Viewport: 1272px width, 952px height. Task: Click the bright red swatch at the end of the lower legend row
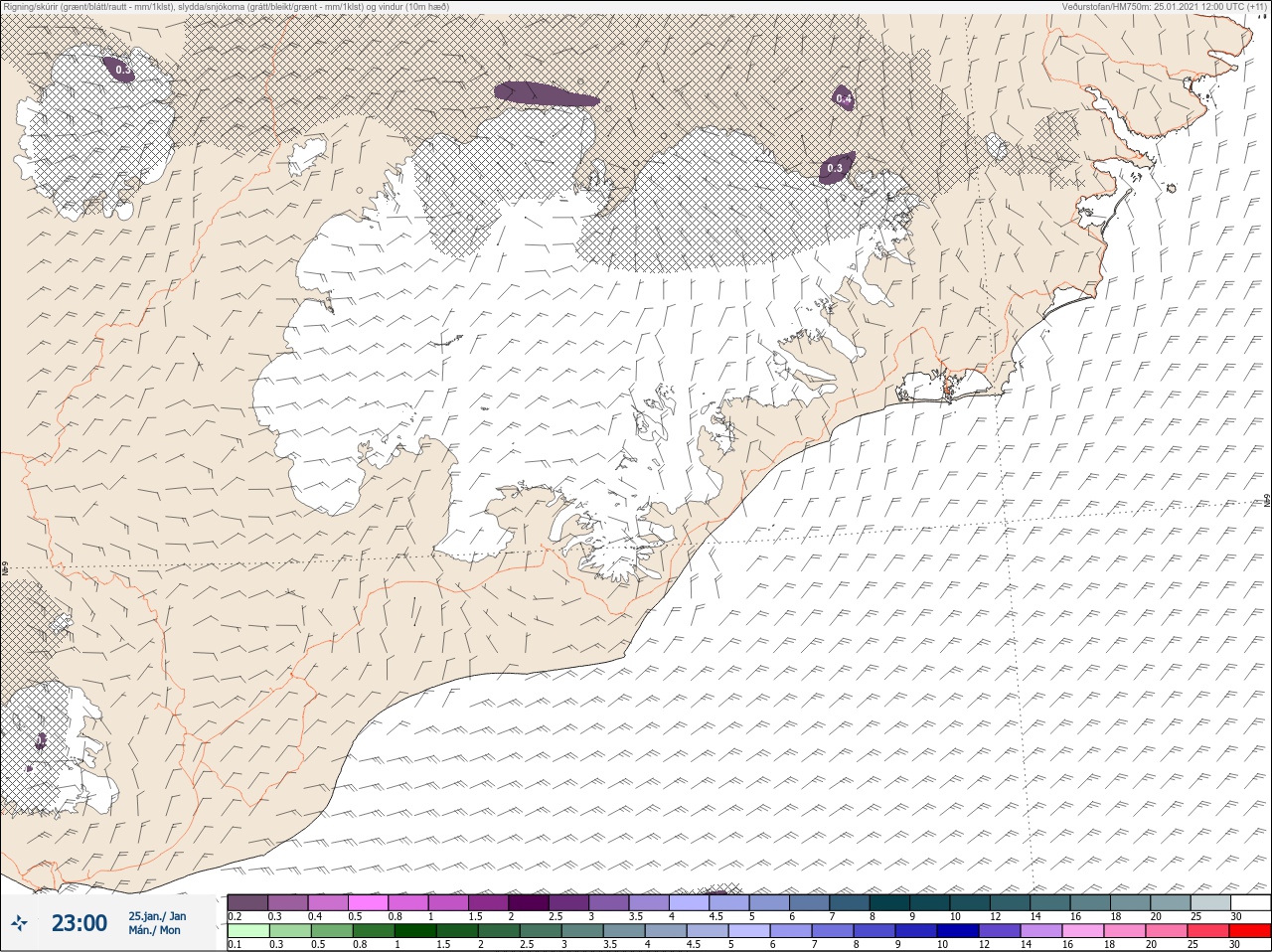(x=1250, y=931)
